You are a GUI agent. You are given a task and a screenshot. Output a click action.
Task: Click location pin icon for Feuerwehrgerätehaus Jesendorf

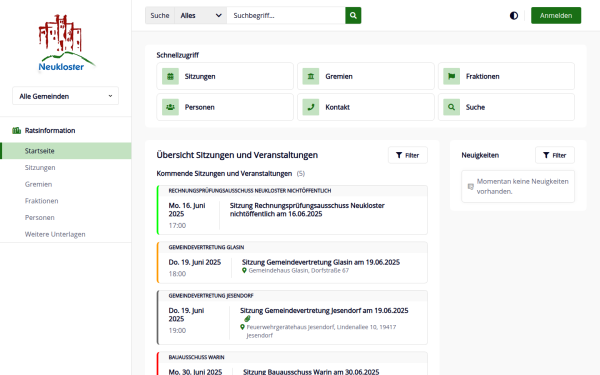click(242, 327)
